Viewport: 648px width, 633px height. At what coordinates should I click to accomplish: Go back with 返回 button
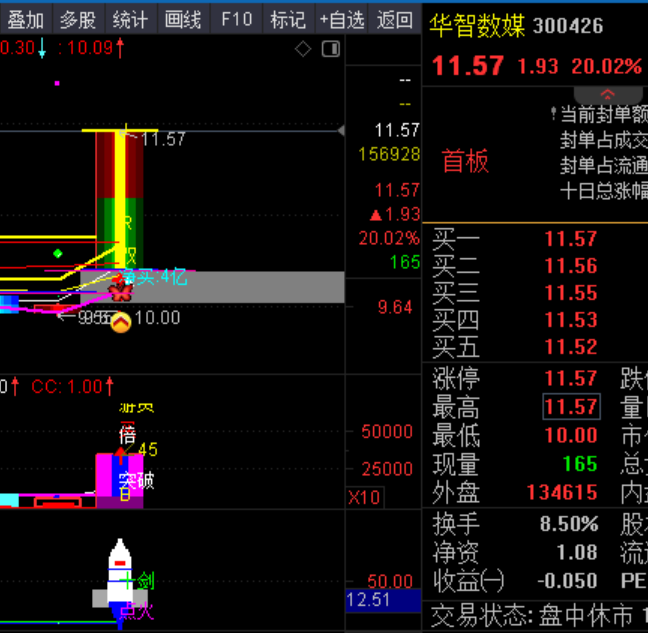[x=395, y=19]
